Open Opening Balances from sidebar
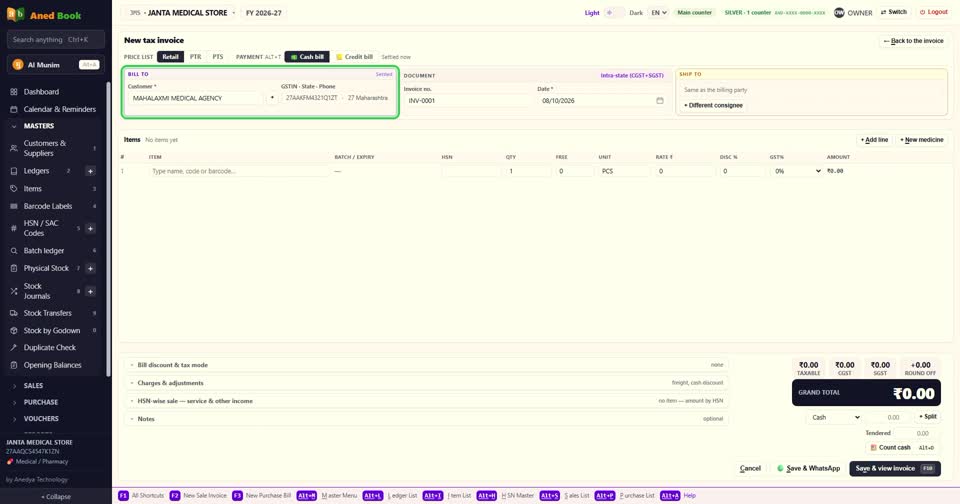This screenshot has height=504, width=960. [55, 365]
